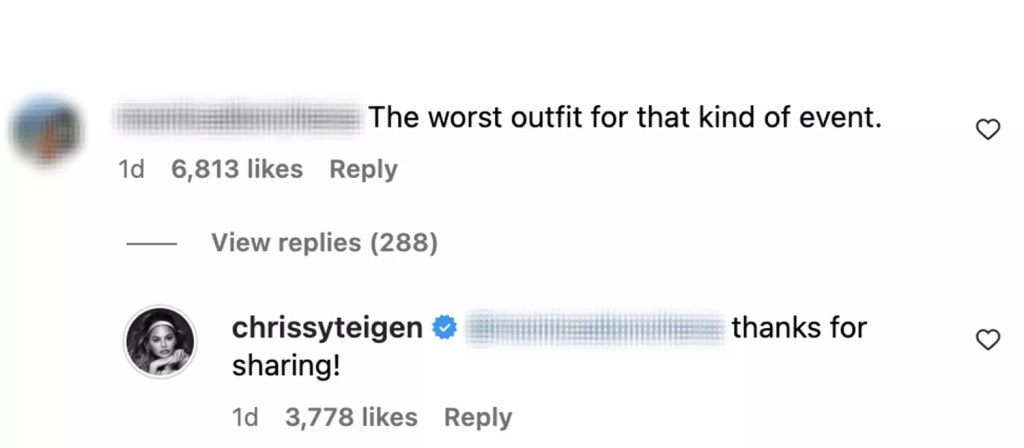
Task: Show the 3,778 likes list
Action: (x=351, y=417)
